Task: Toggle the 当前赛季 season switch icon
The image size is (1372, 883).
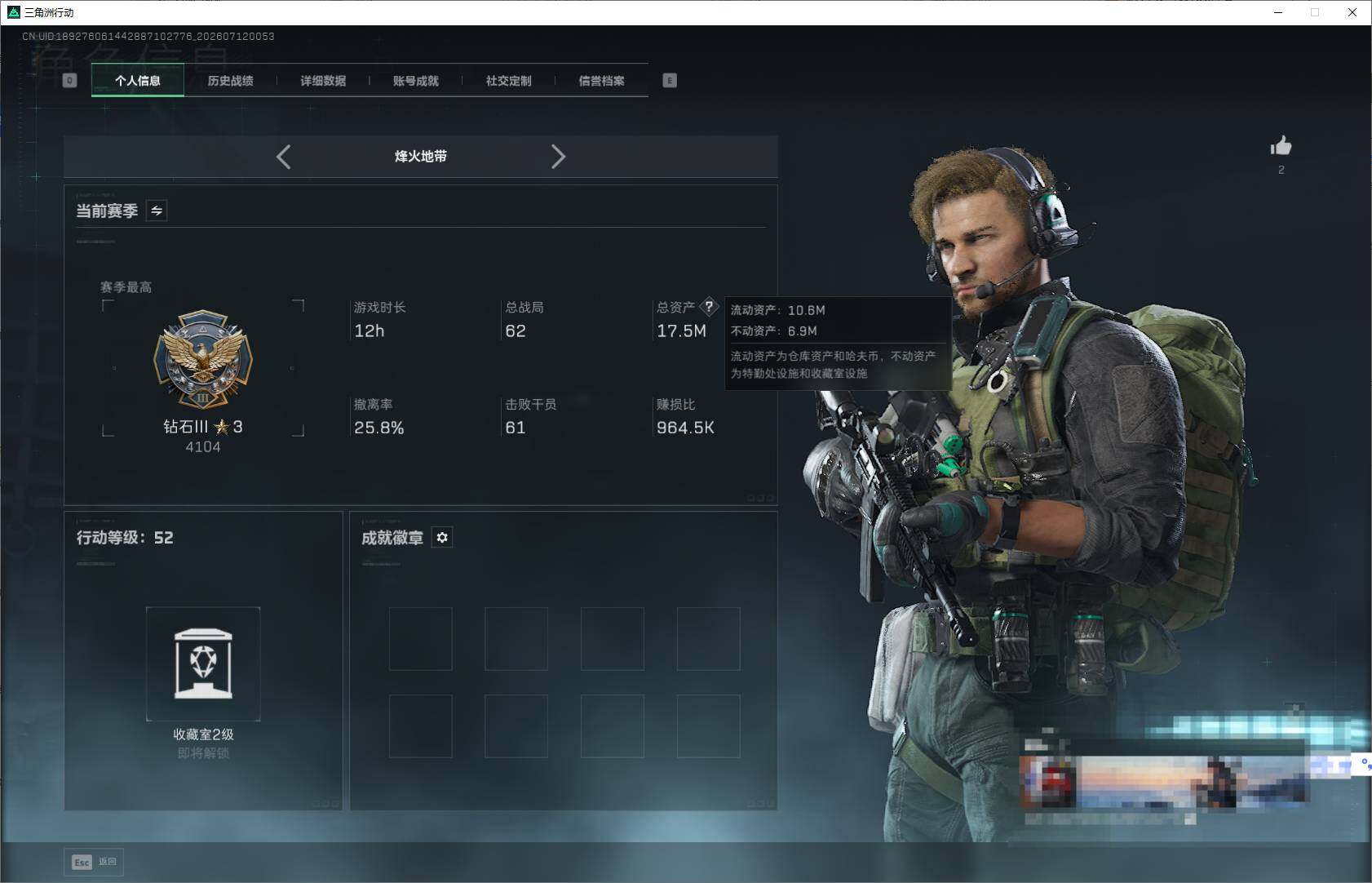Action: click(x=157, y=211)
